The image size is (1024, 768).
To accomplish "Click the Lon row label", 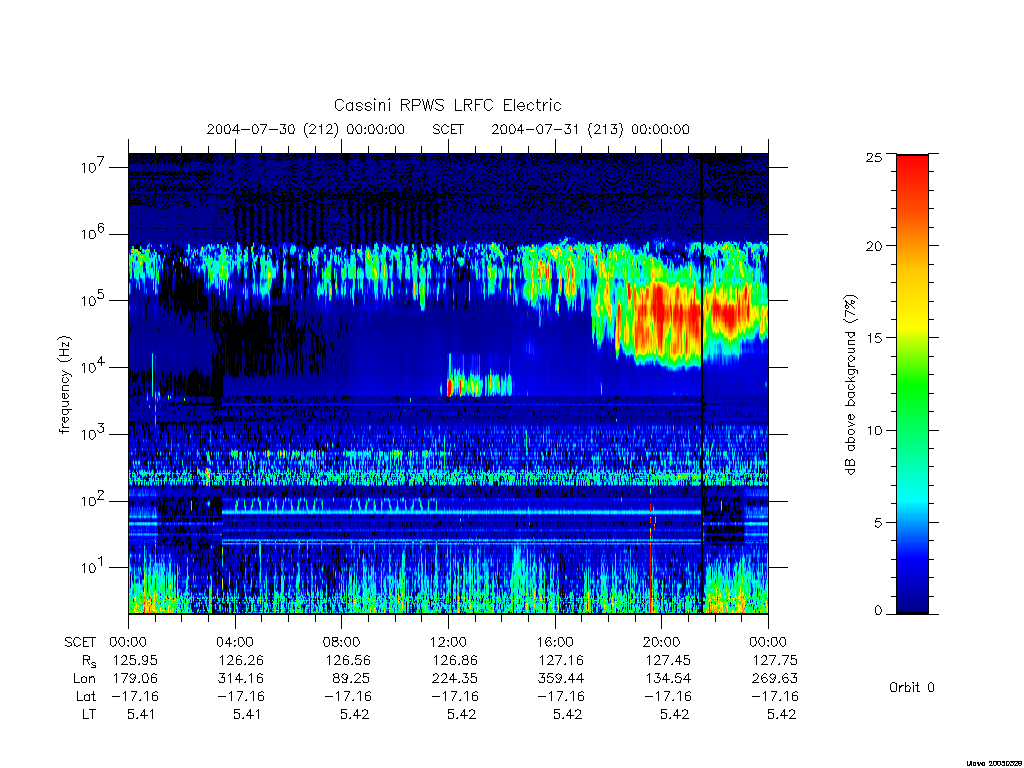I will click(84, 679).
